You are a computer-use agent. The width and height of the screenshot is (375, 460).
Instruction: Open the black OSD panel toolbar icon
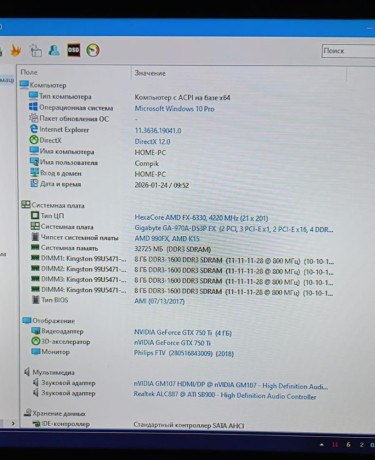(x=74, y=50)
